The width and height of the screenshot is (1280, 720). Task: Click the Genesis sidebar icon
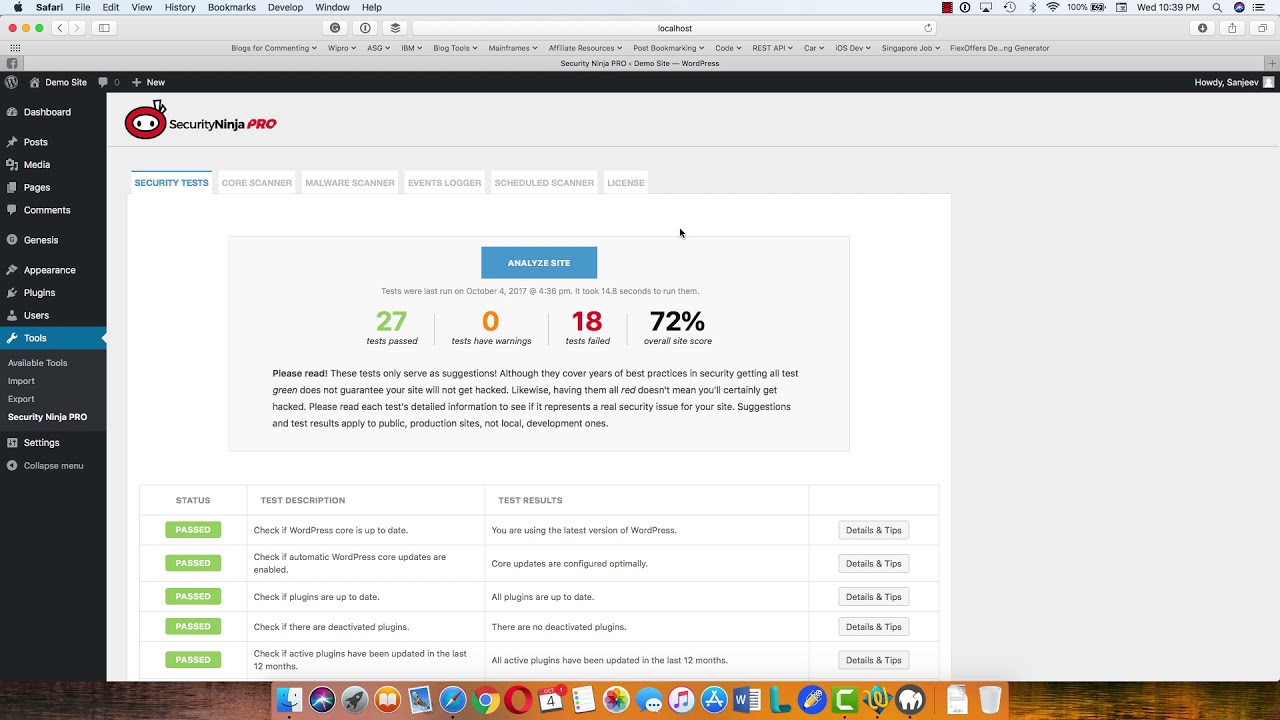[14, 239]
